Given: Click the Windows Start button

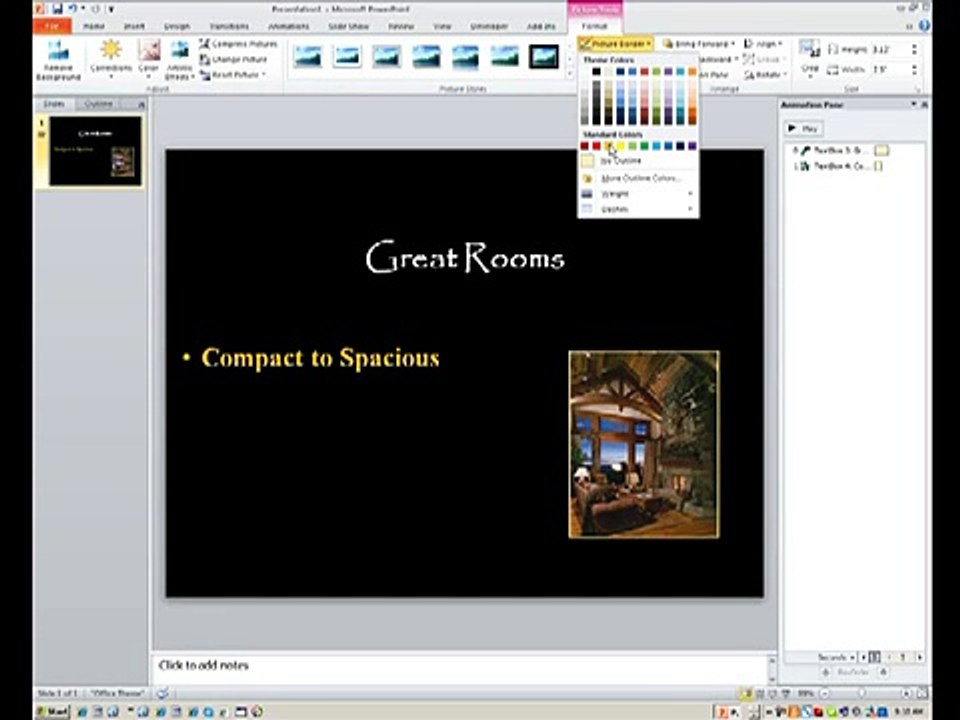Looking at the screenshot, I should 53,711.
